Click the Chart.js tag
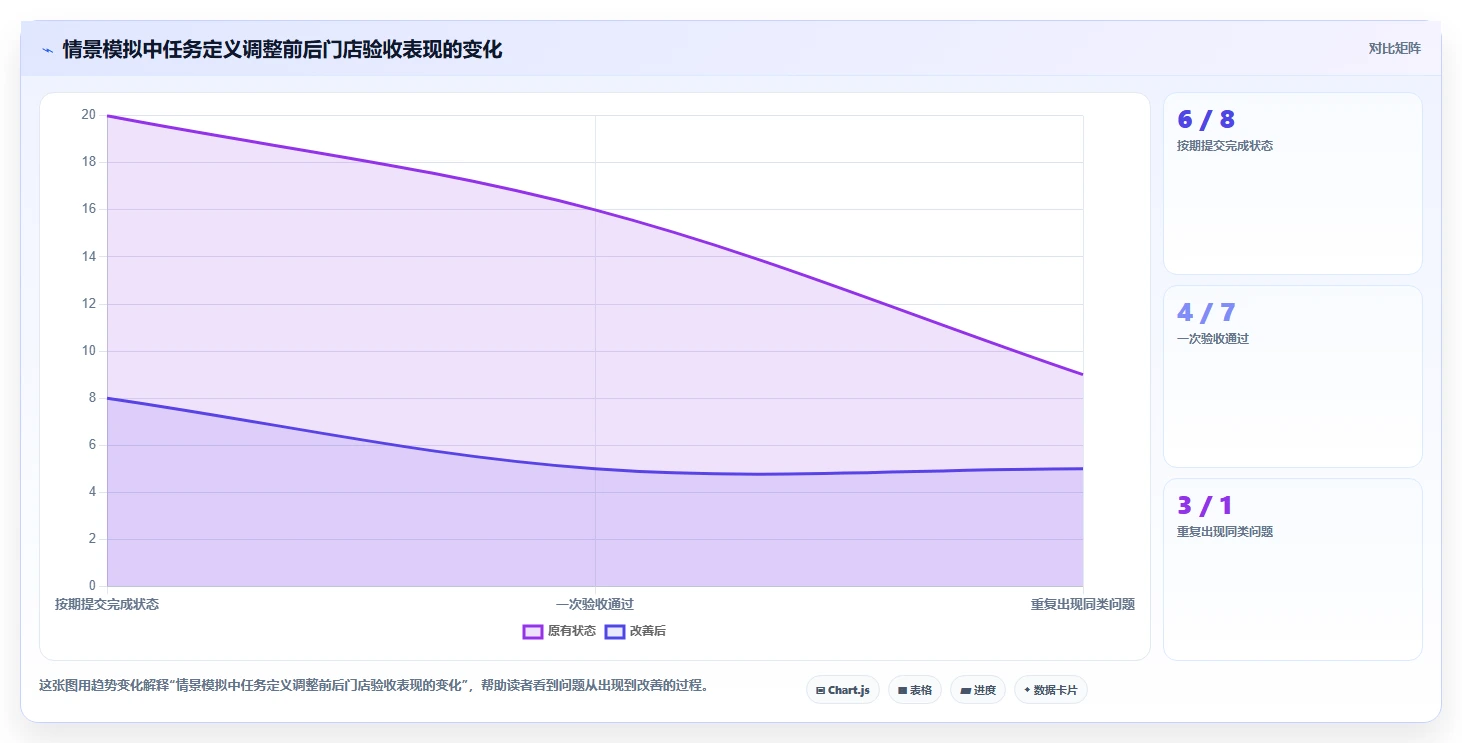This screenshot has height=743, width=1462. click(843, 690)
